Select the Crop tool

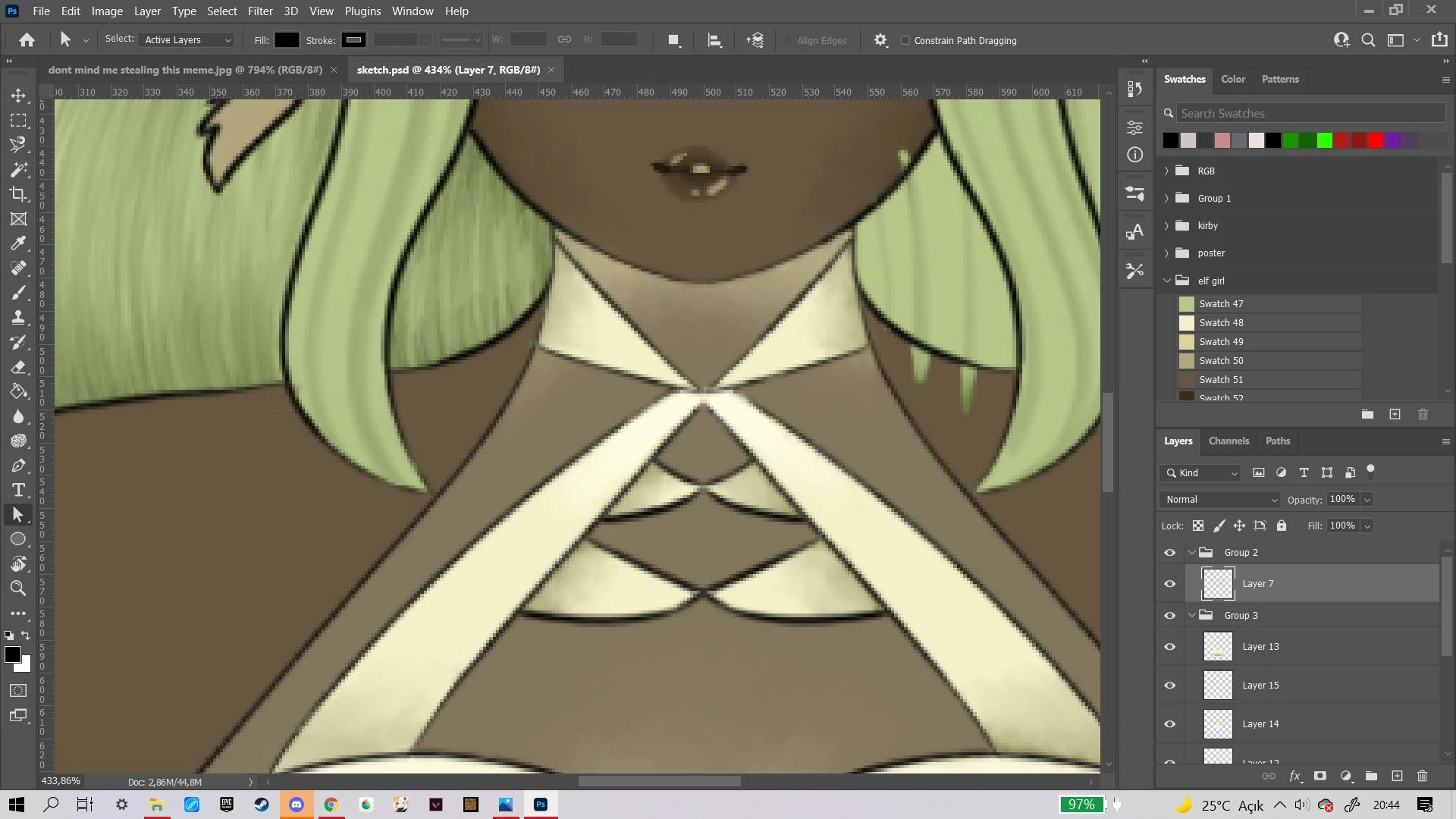tap(18, 194)
